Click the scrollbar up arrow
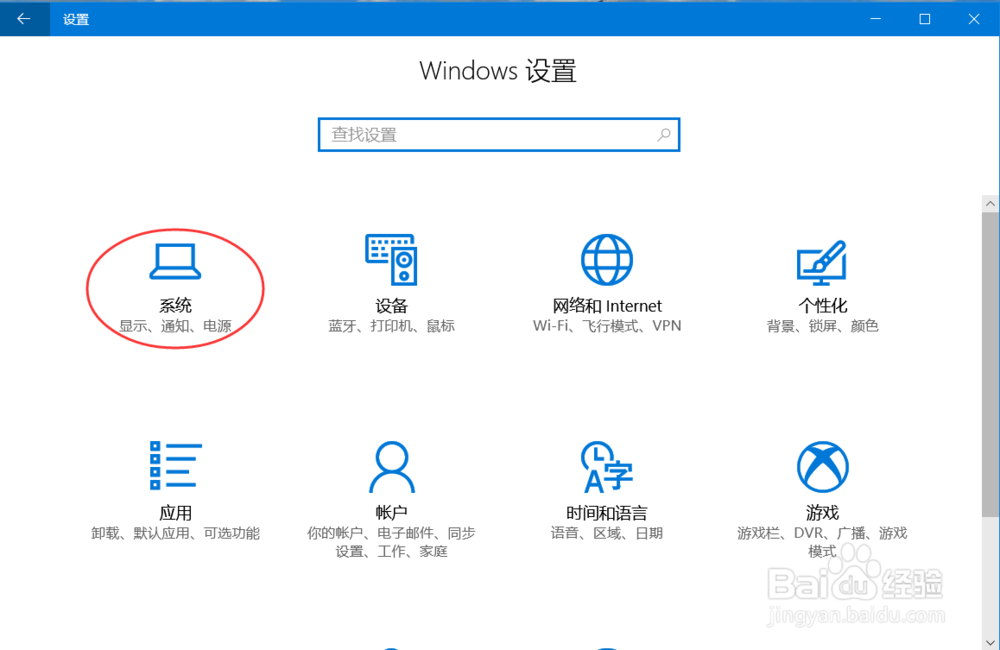The image size is (1000, 650). (x=990, y=203)
